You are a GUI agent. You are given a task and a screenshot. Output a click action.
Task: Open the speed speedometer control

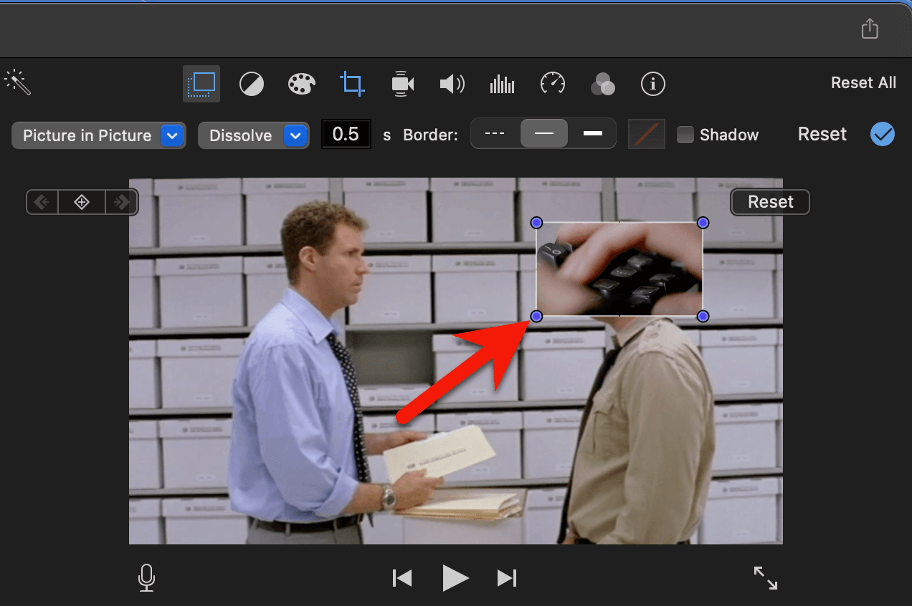click(553, 84)
